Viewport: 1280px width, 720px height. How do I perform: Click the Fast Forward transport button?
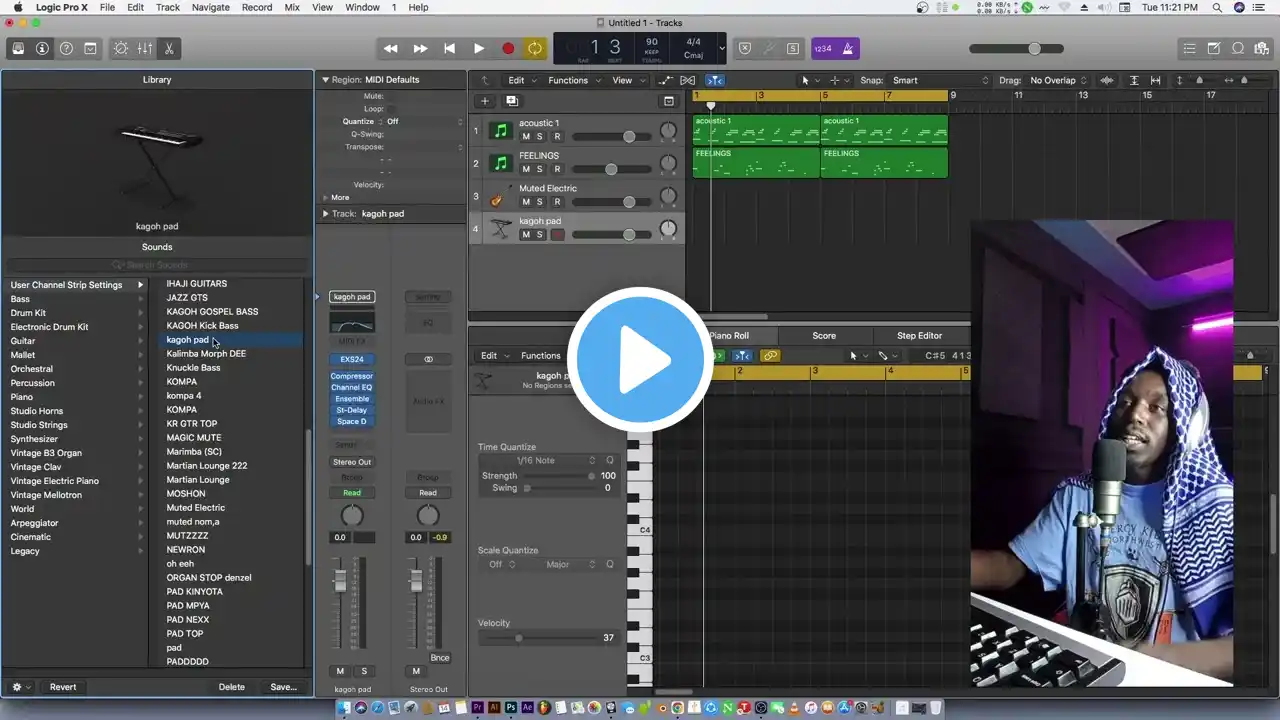pyautogui.click(x=420, y=48)
